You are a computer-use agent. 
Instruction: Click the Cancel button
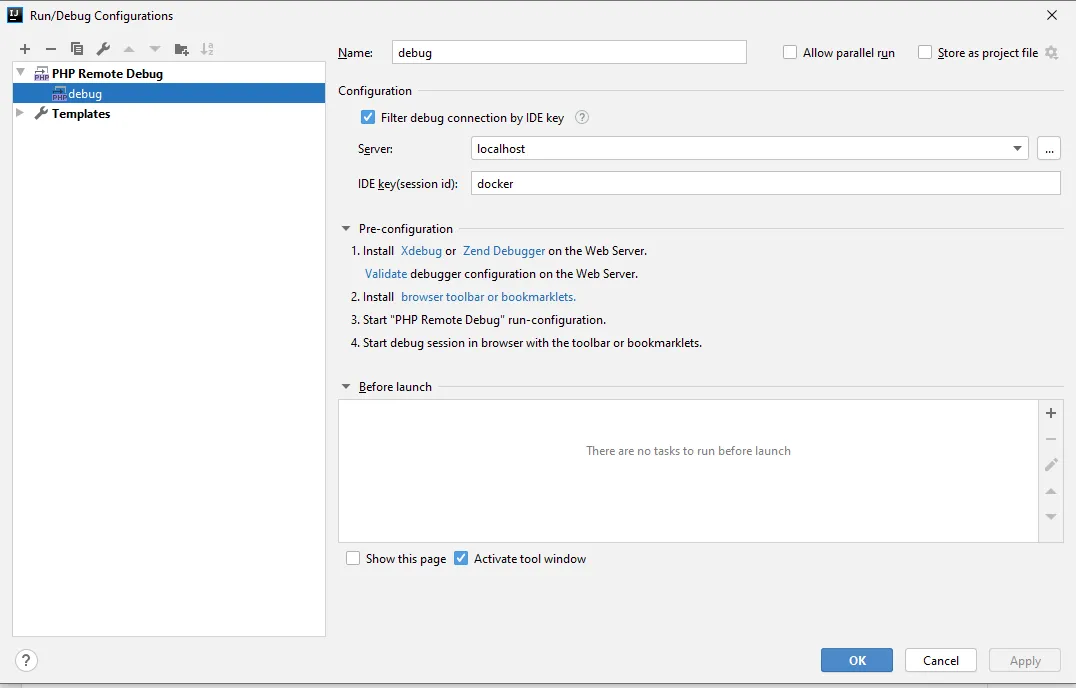pos(940,660)
